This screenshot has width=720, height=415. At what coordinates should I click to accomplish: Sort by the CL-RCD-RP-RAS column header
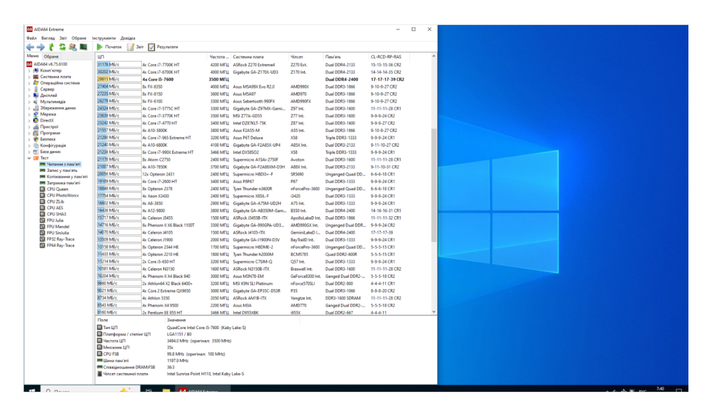pos(388,57)
